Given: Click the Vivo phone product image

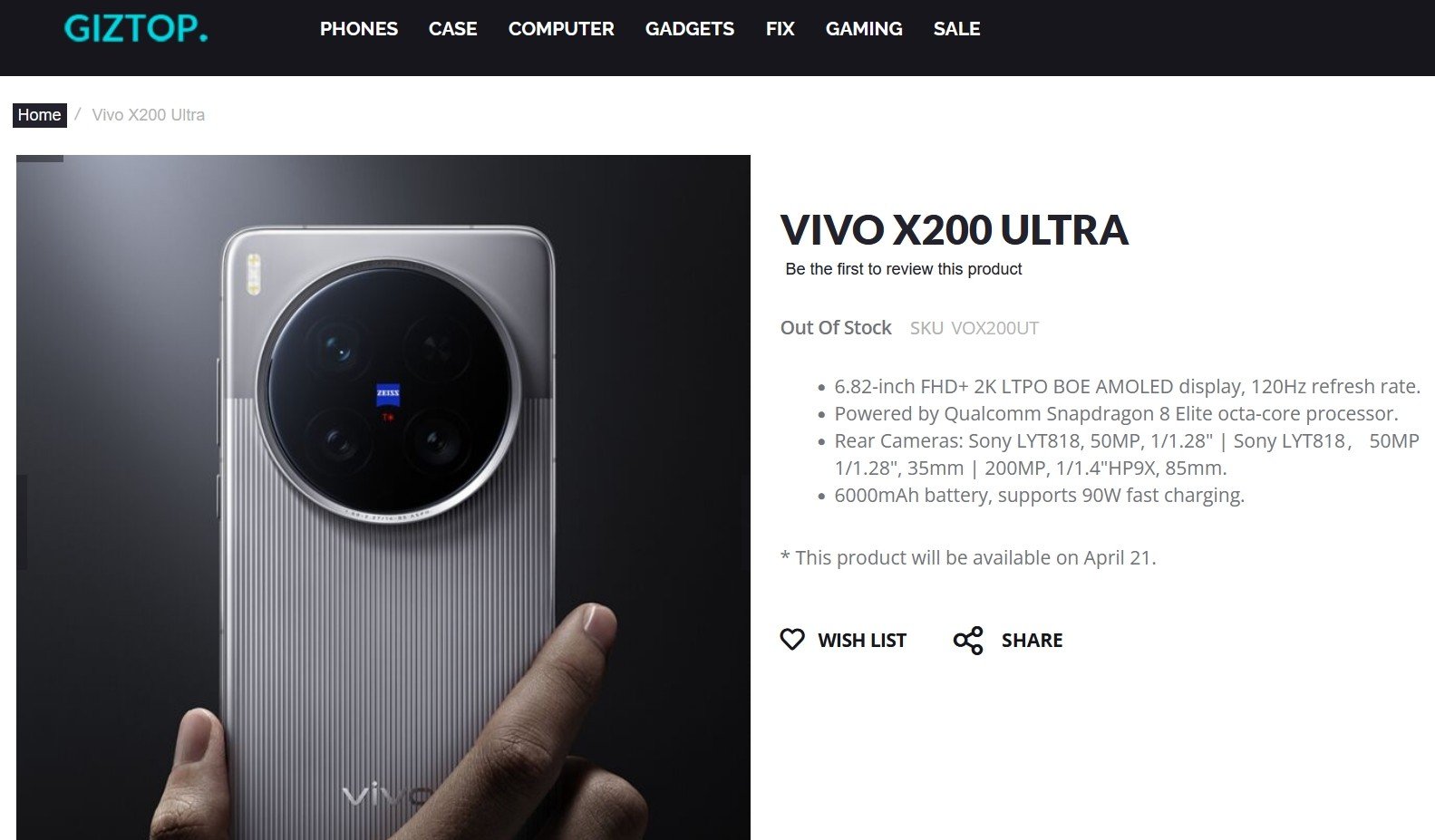Looking at the screenshot, I should (x=383, y=497).
